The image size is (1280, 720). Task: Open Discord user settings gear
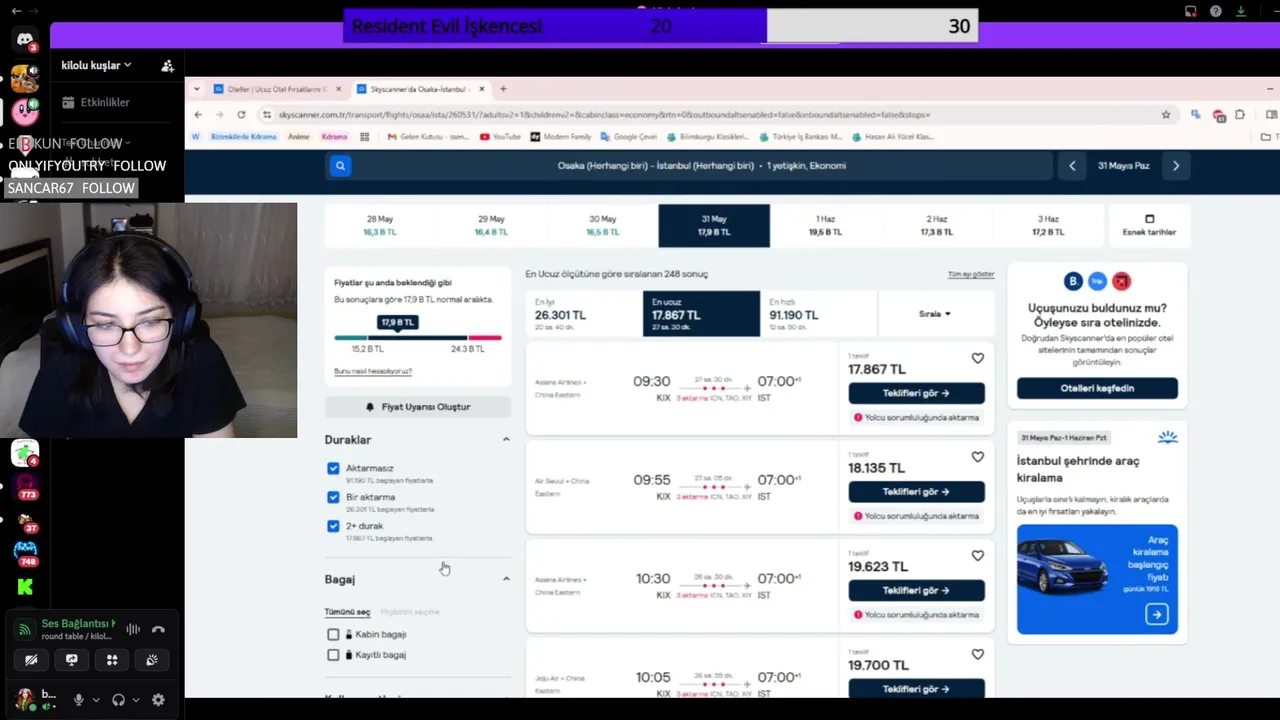[158, 700]
